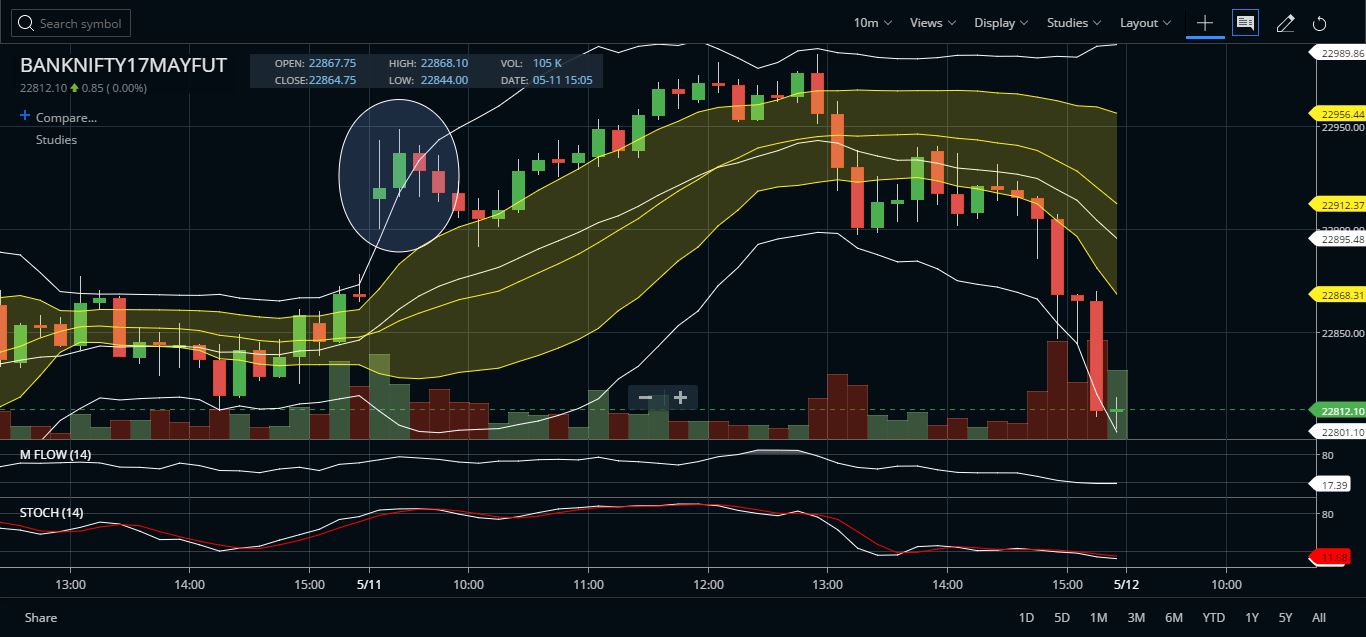Zoom out with the minus button
The width and height of the screenshot is (1366, 637).
click(x=645, y=398)
